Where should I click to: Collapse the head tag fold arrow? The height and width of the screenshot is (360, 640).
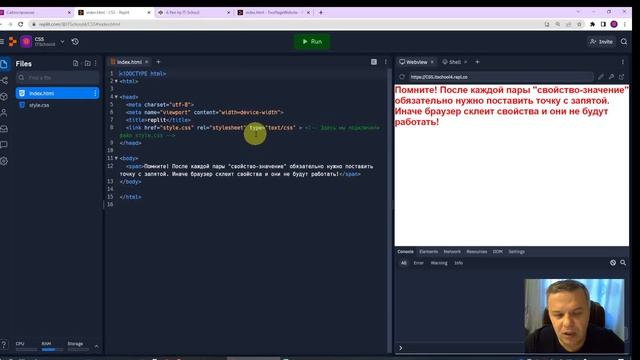(116, 97)
